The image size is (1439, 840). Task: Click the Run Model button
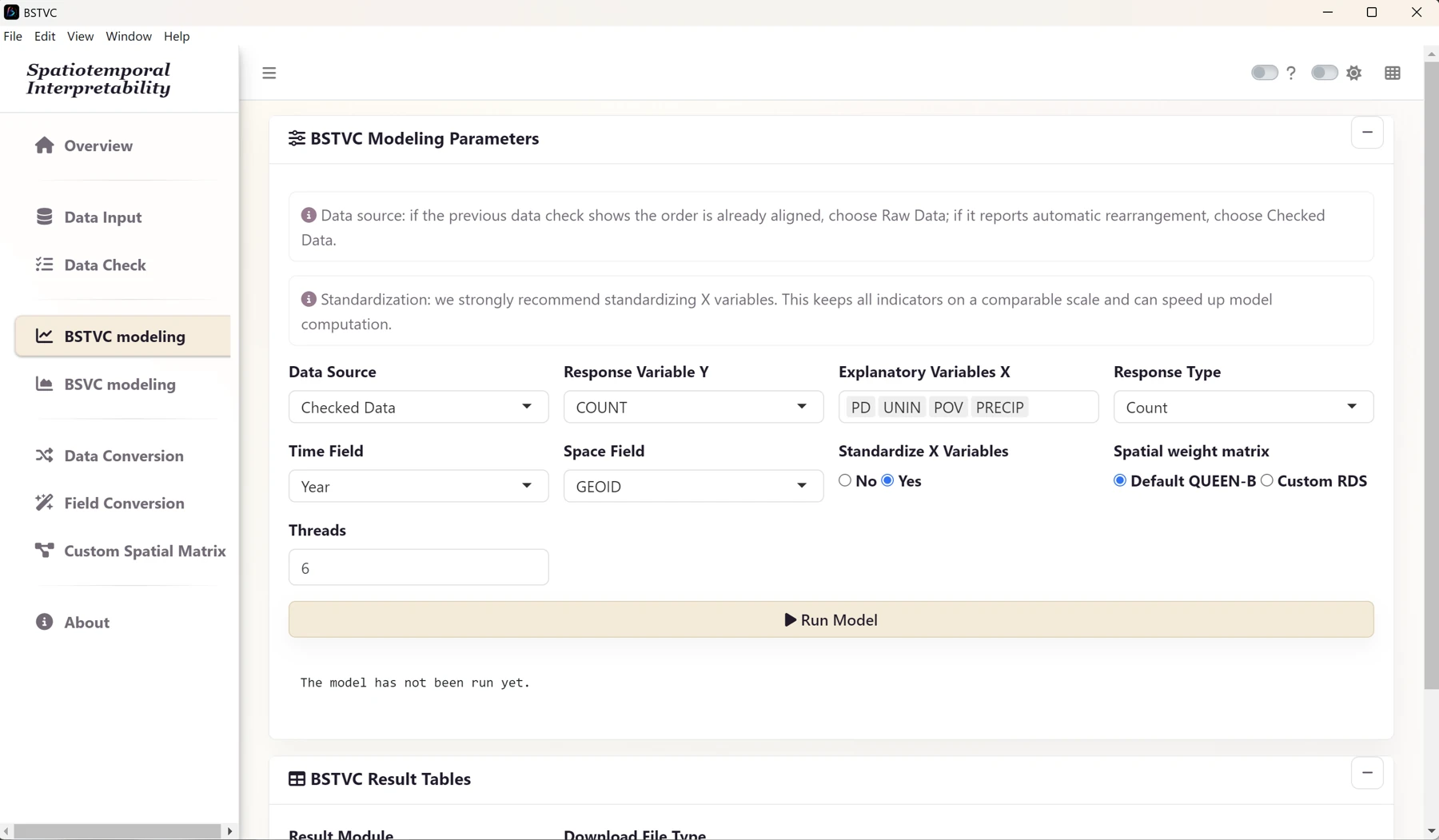pos(831,619)
